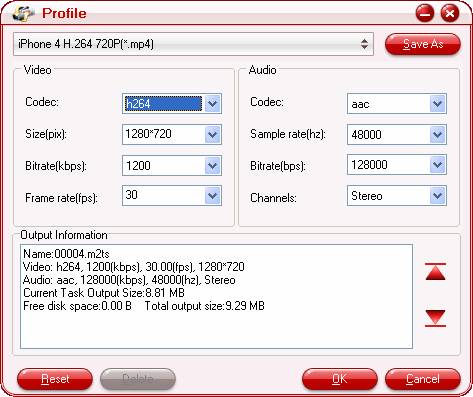Click the 'Name:00004.m2ts' output line
The height and width of the screenshot is (397, 473).
(x=66, y=254)
